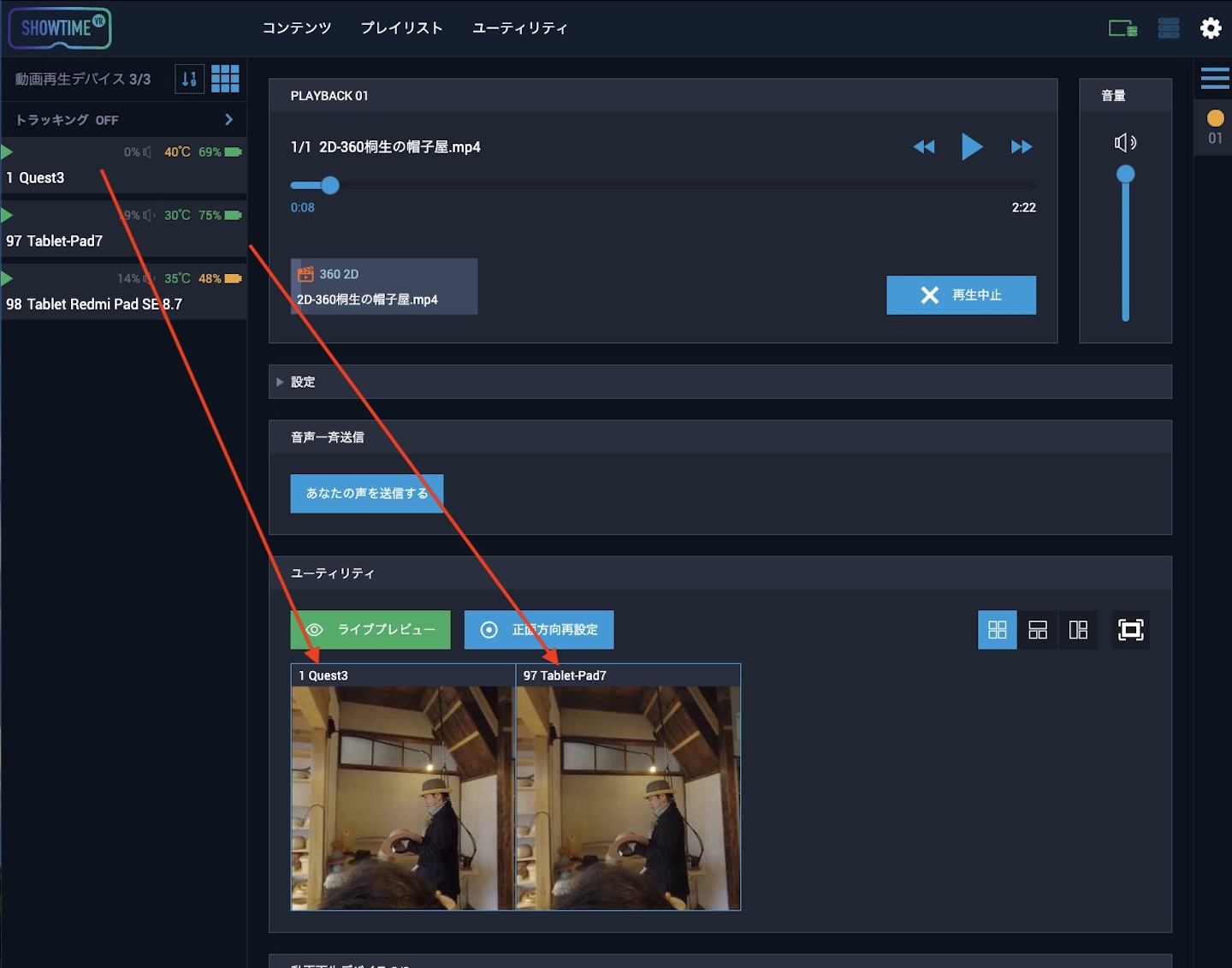The image size is (1232, 968).
Task: Mute audio with the speaker icon
Action: coord(1125,143)
